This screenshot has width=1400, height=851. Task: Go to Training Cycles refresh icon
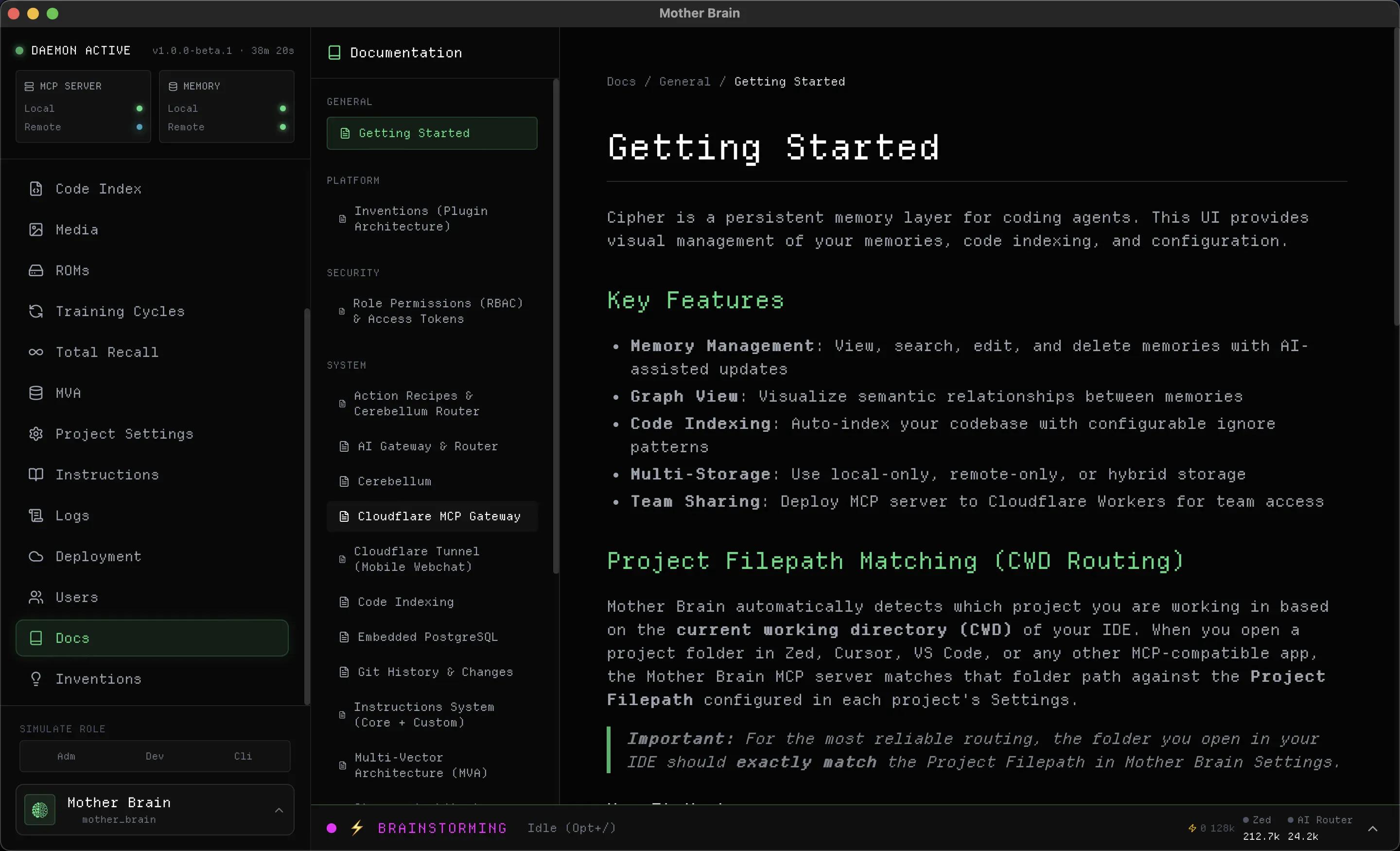point(36,312)
